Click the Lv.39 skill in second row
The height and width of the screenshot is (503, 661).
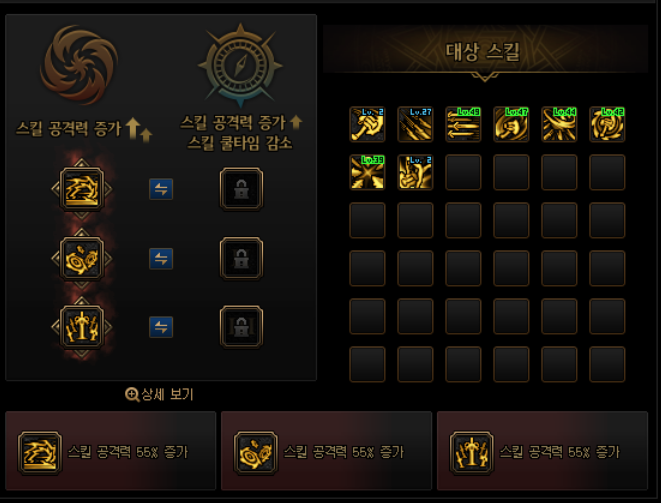tap(367, 172)
